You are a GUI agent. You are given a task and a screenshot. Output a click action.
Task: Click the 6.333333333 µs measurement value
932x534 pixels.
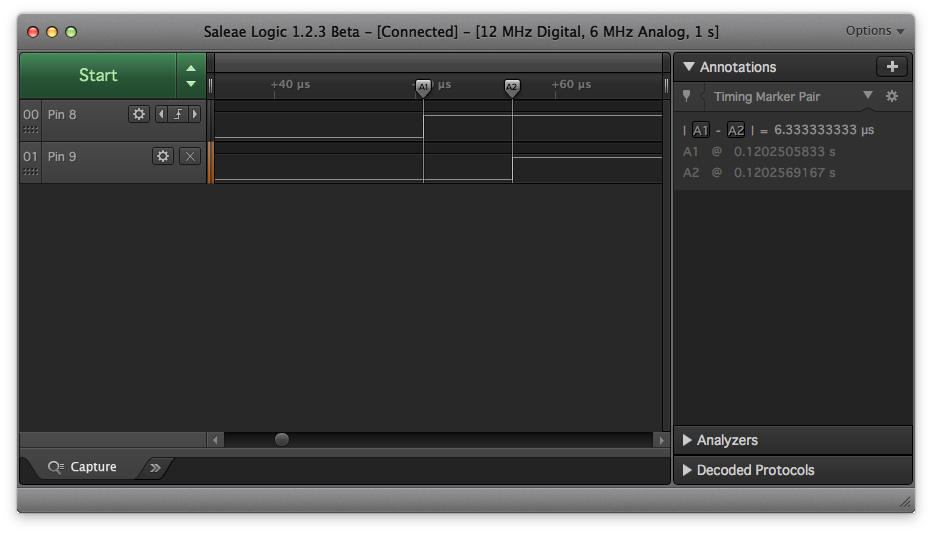point(824,130)
